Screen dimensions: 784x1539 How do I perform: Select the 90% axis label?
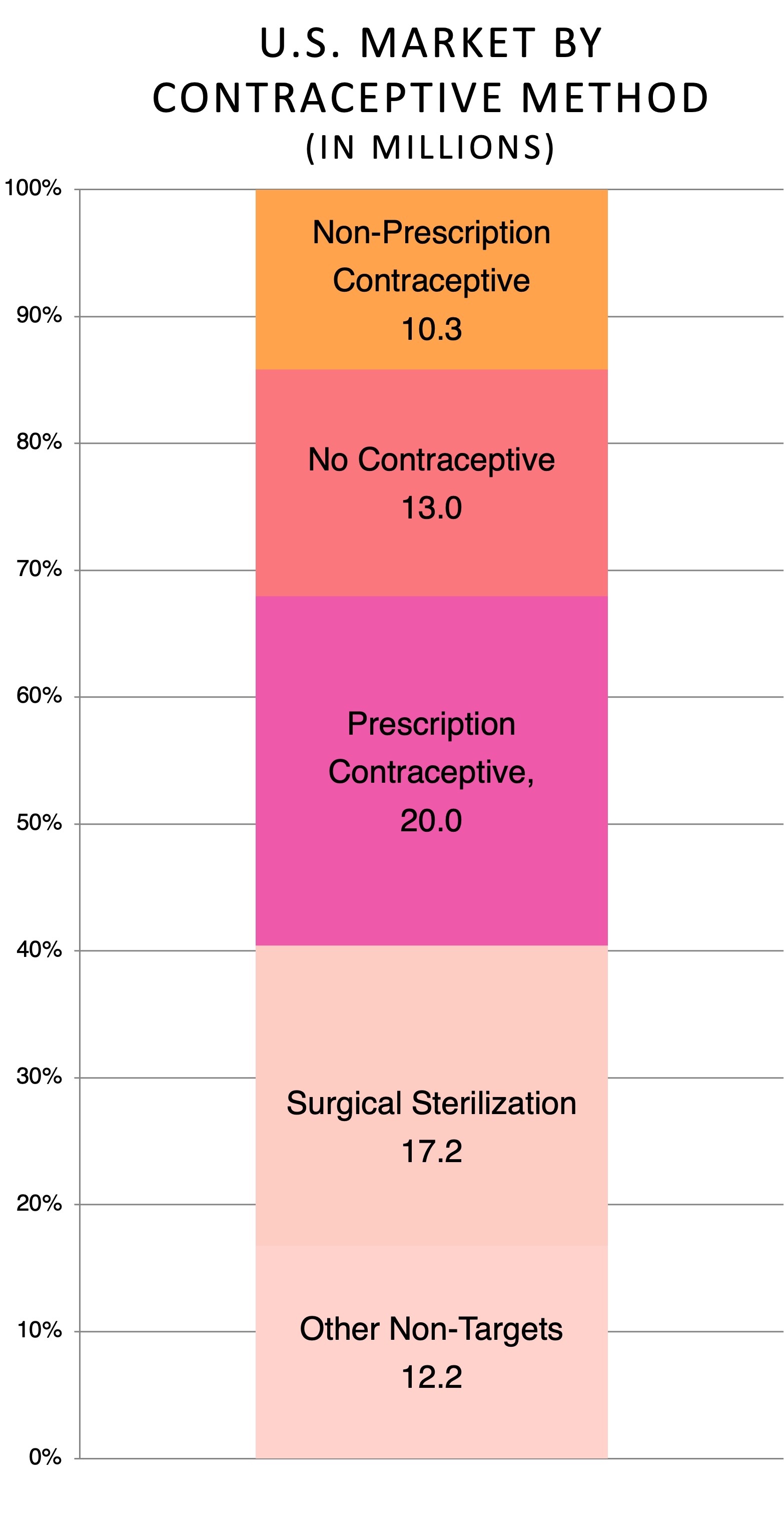(40, 315)
